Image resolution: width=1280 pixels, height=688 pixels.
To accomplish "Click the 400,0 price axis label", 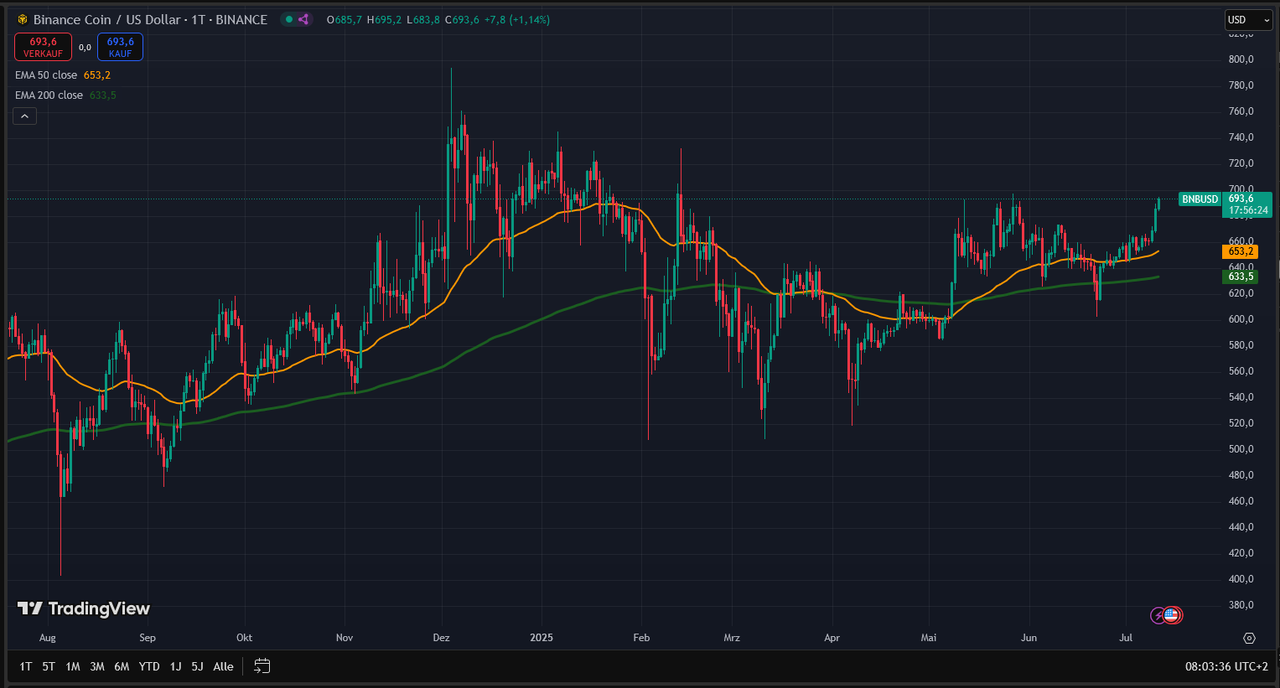I will (x=1240, y=579).
